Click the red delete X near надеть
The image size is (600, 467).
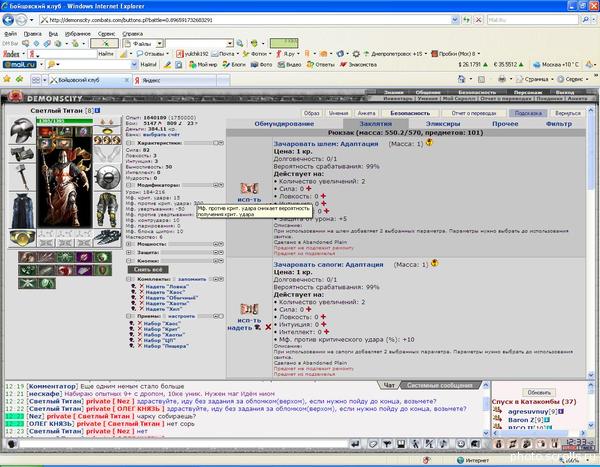click(268, 327)
